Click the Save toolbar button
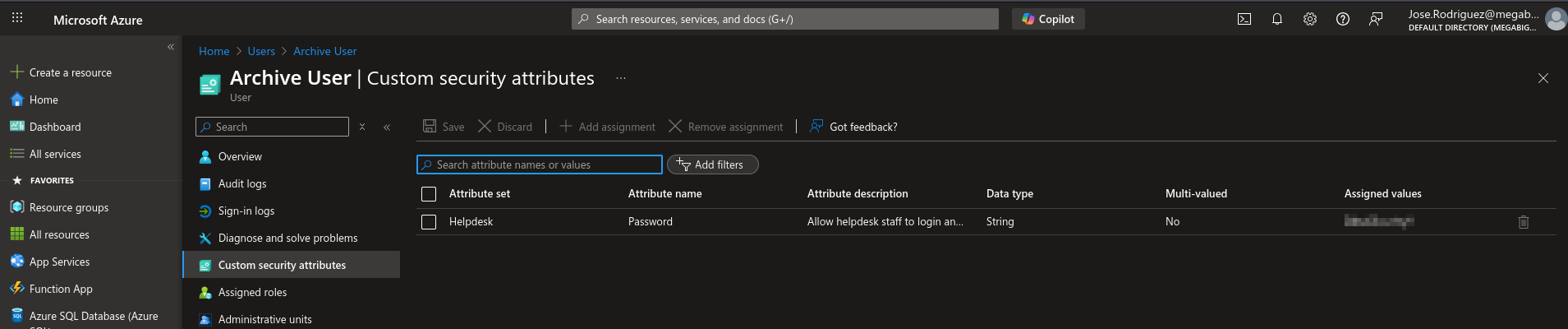 pos(444,127)
